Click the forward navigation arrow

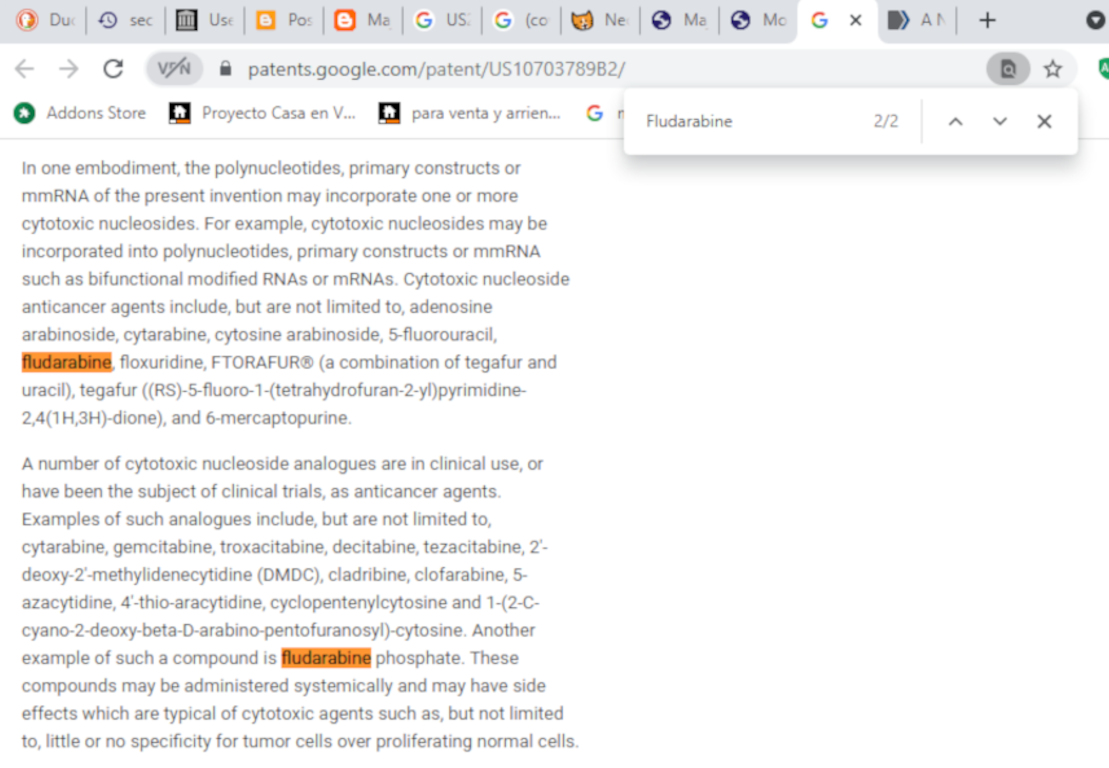tap(68, 69)
